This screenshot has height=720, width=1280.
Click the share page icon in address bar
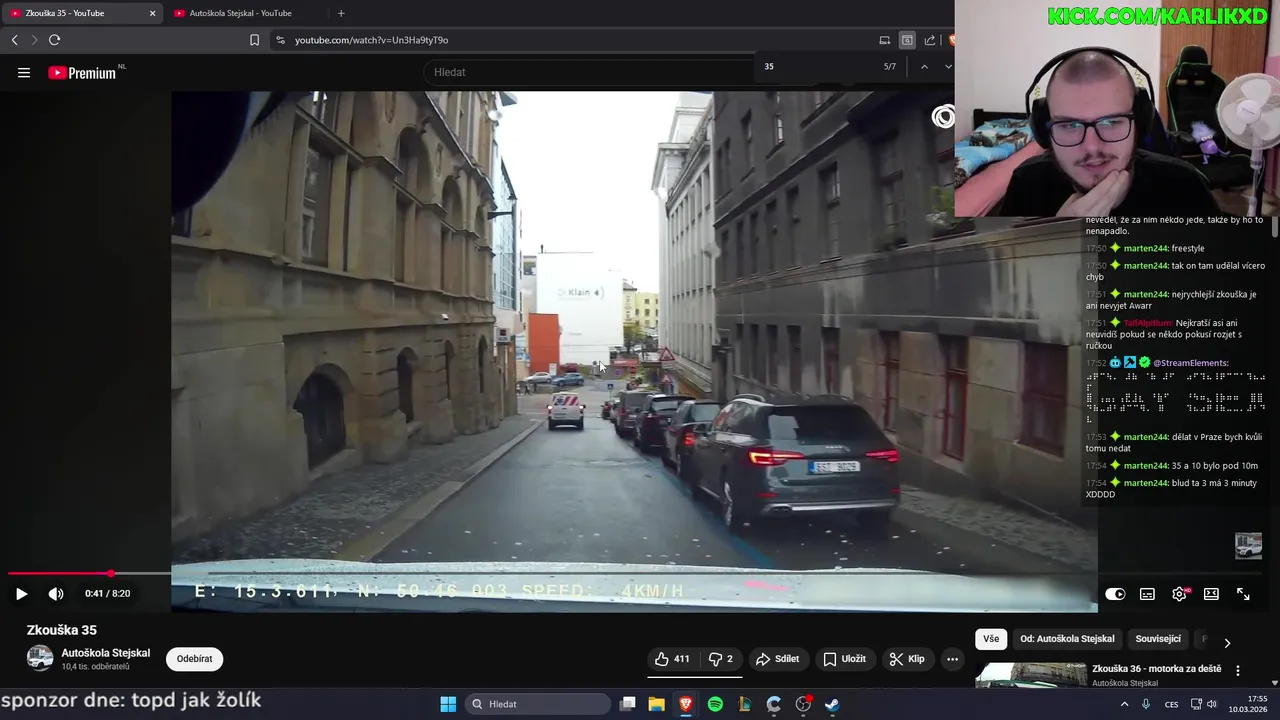point(930,40)
